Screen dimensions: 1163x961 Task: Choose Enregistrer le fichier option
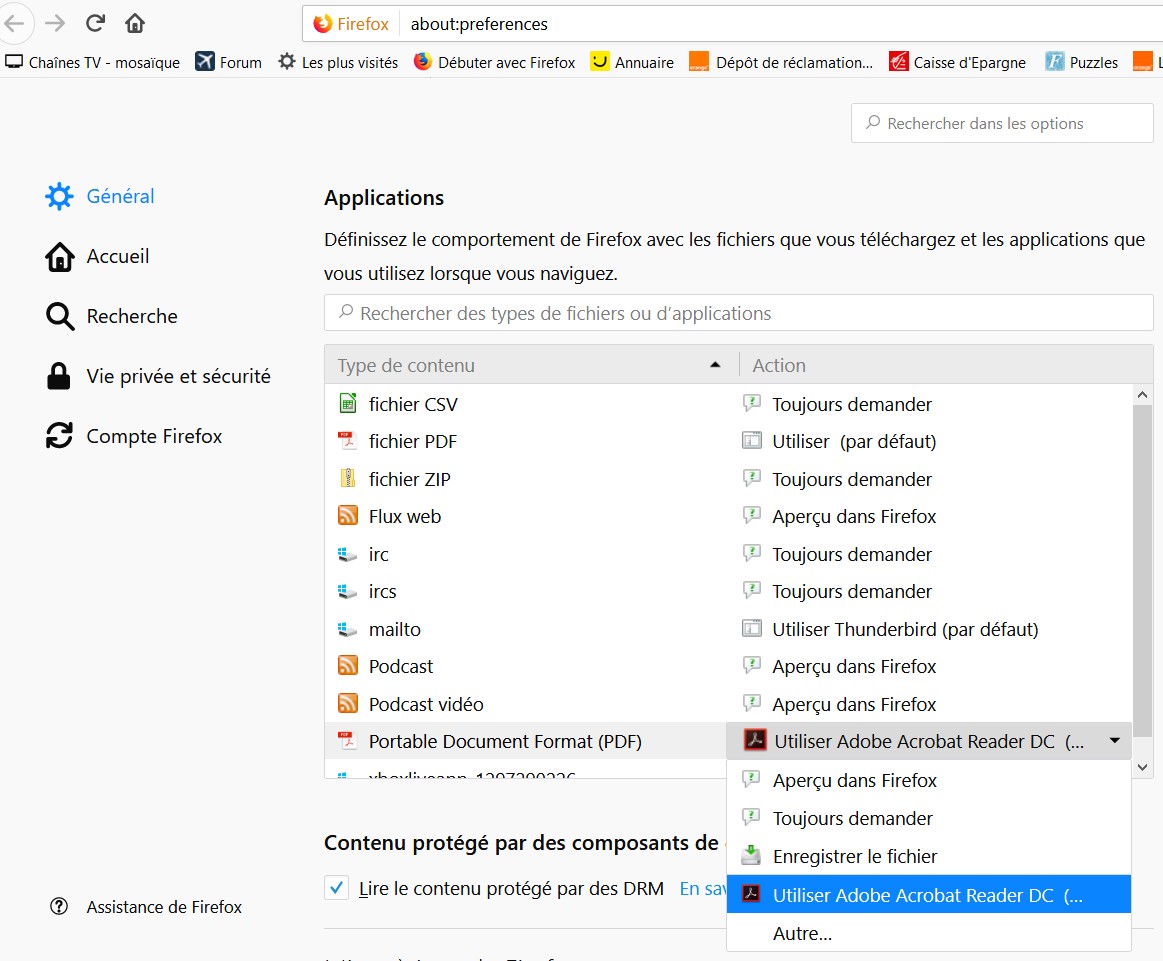(x=854, y=857)
